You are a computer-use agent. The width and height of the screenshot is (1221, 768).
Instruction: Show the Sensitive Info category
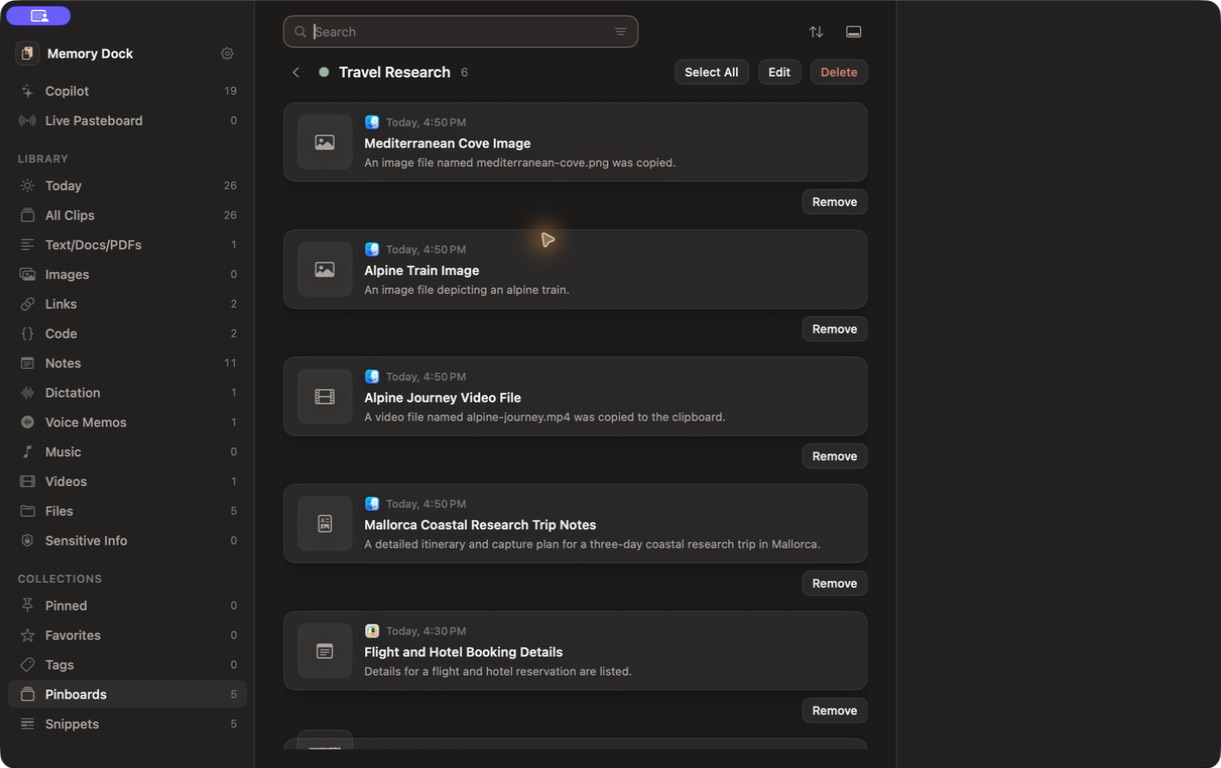pyautogui.click(x=127, y=541)
